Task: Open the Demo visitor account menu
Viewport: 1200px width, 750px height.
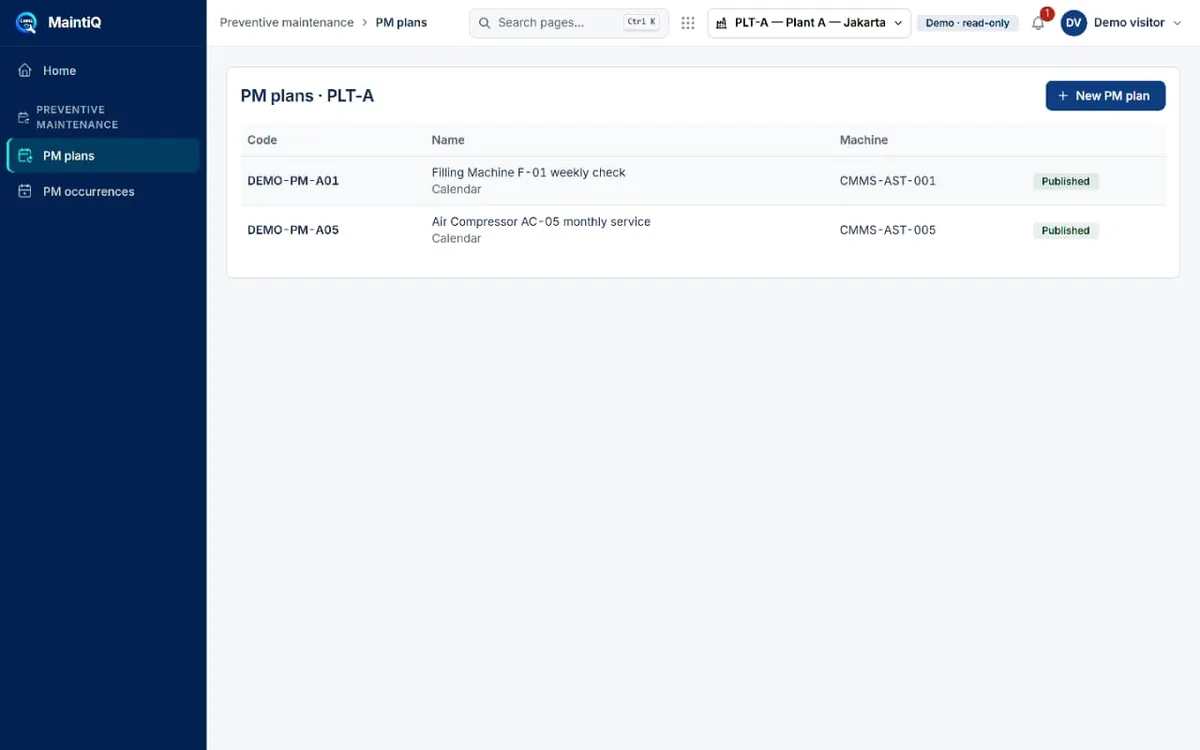Action: tap(1113, 23)
